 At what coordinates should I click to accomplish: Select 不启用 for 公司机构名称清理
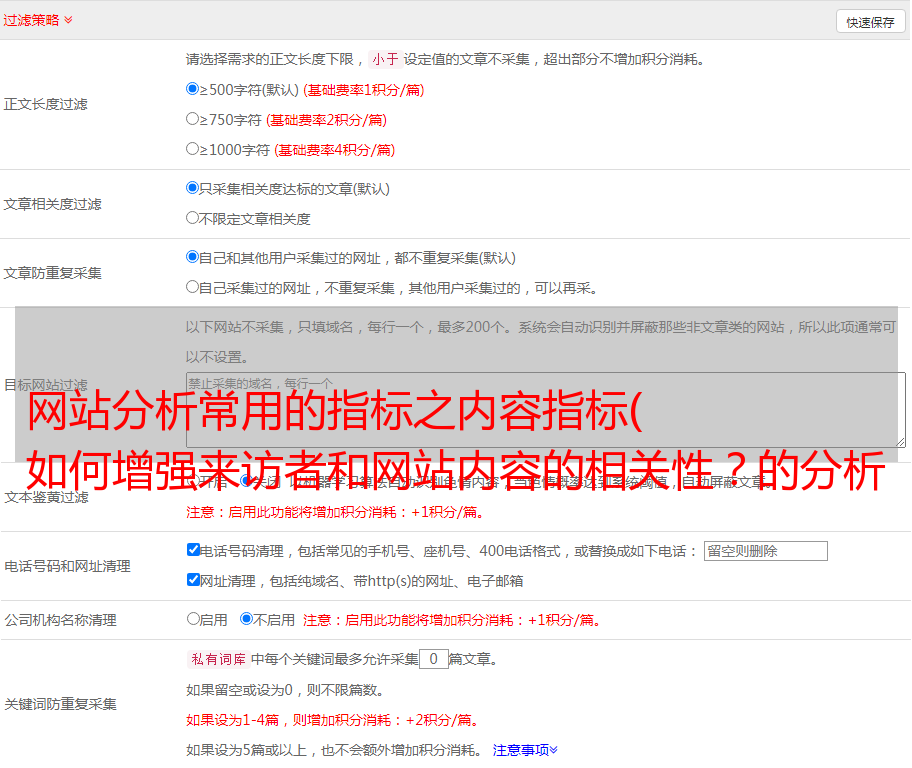pos(246,619)
